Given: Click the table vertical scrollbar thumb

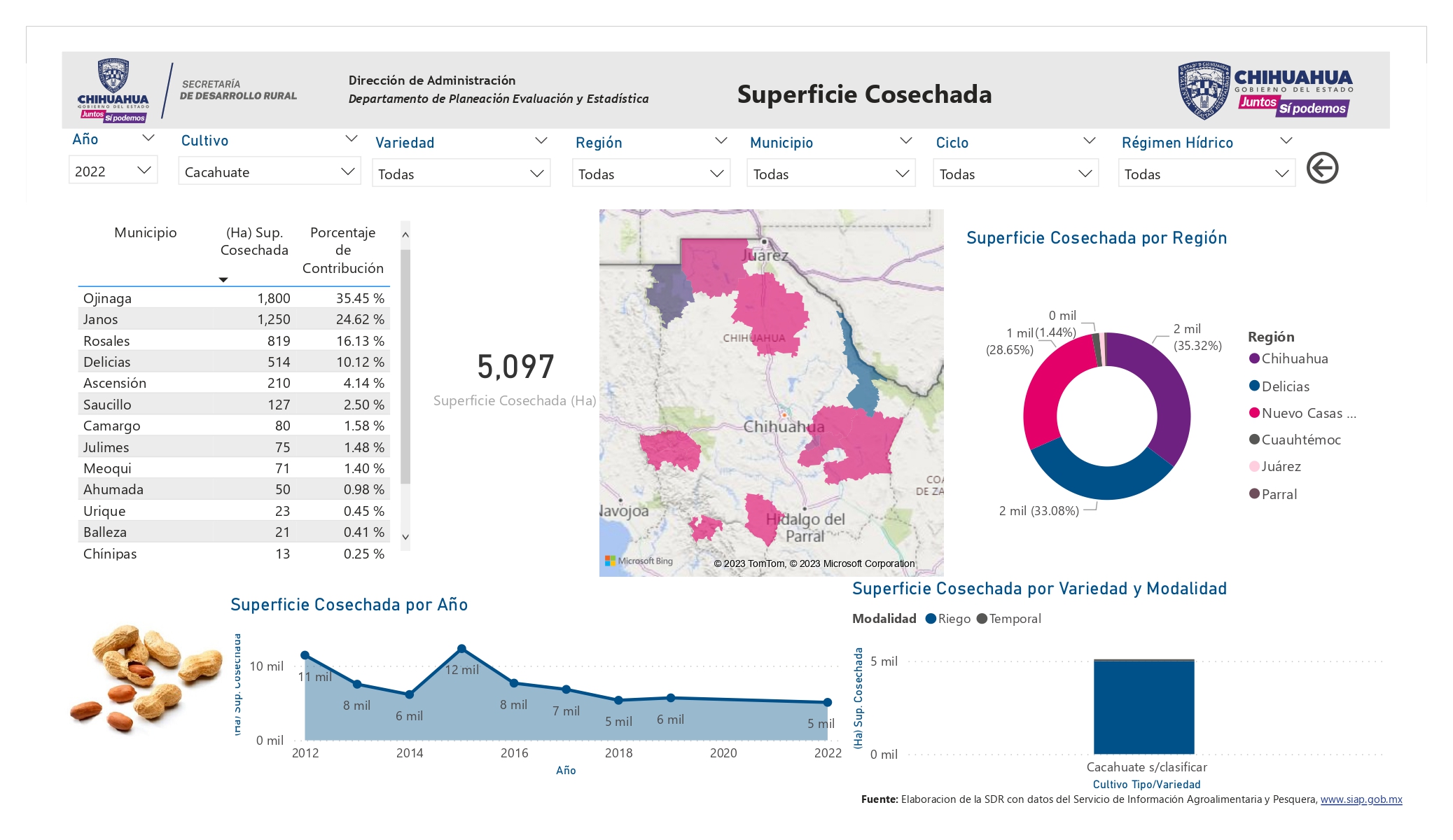Looking at the screenshot, I should click(405, 366).
